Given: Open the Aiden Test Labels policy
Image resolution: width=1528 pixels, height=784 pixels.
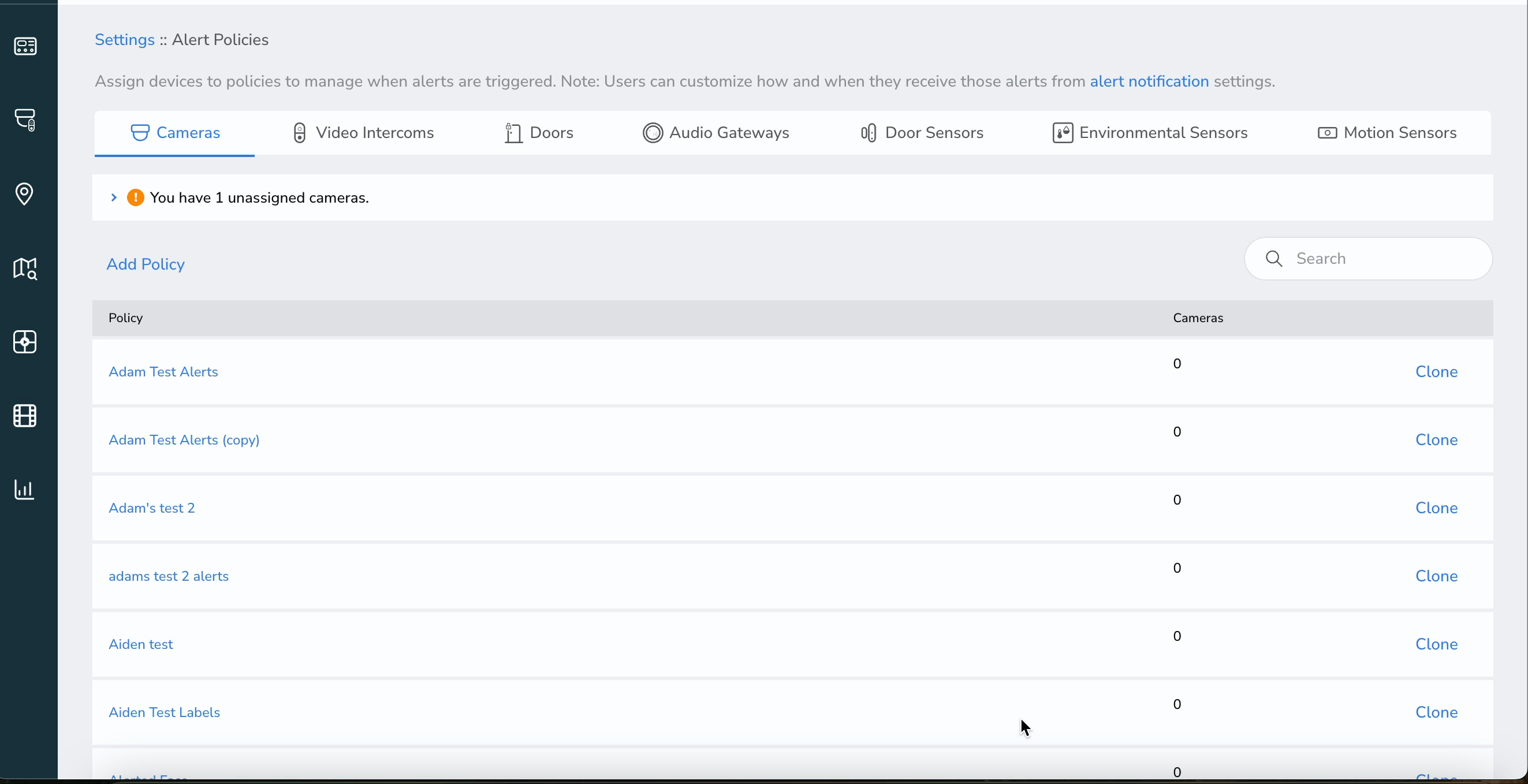Looking at the screenshot, I should tap(165, 713).
